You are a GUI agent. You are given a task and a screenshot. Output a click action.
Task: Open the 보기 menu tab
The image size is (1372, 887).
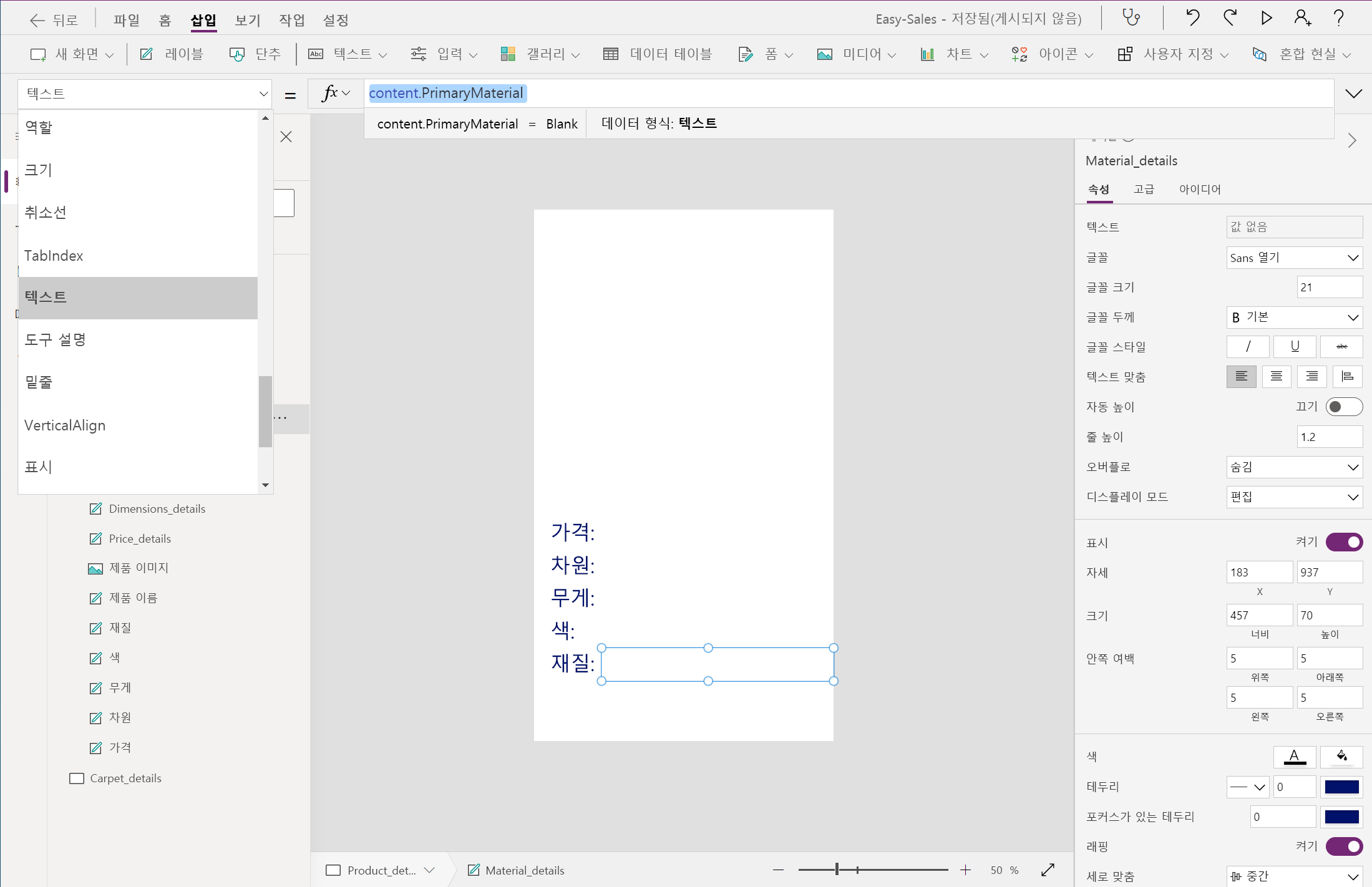247,20
